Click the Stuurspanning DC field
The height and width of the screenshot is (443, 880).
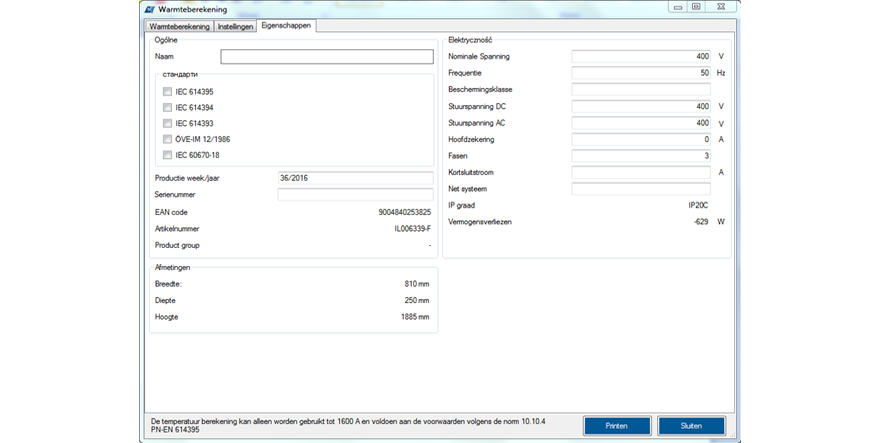point(641,106)
